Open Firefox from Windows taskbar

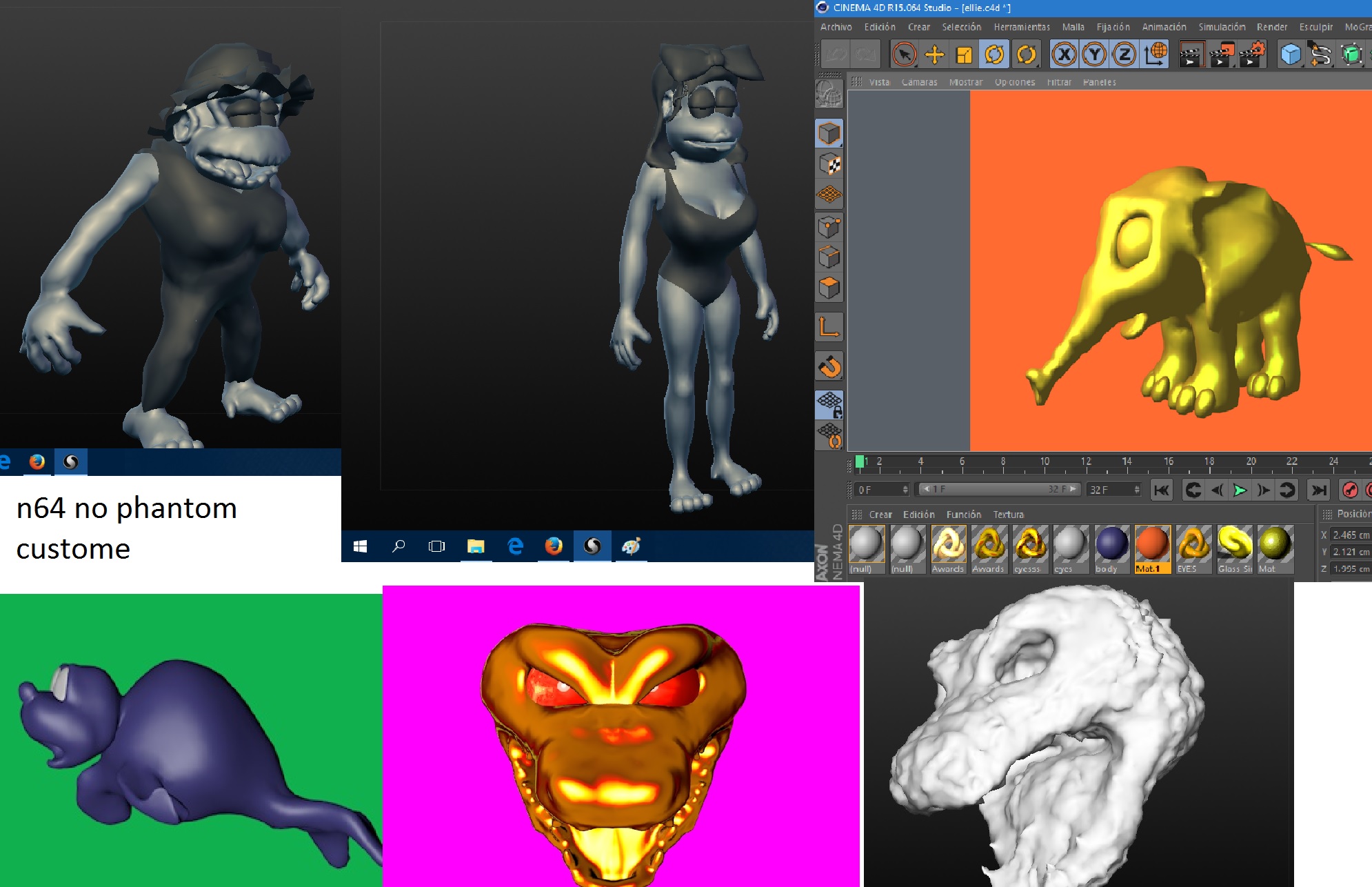(x=554, y=546)
